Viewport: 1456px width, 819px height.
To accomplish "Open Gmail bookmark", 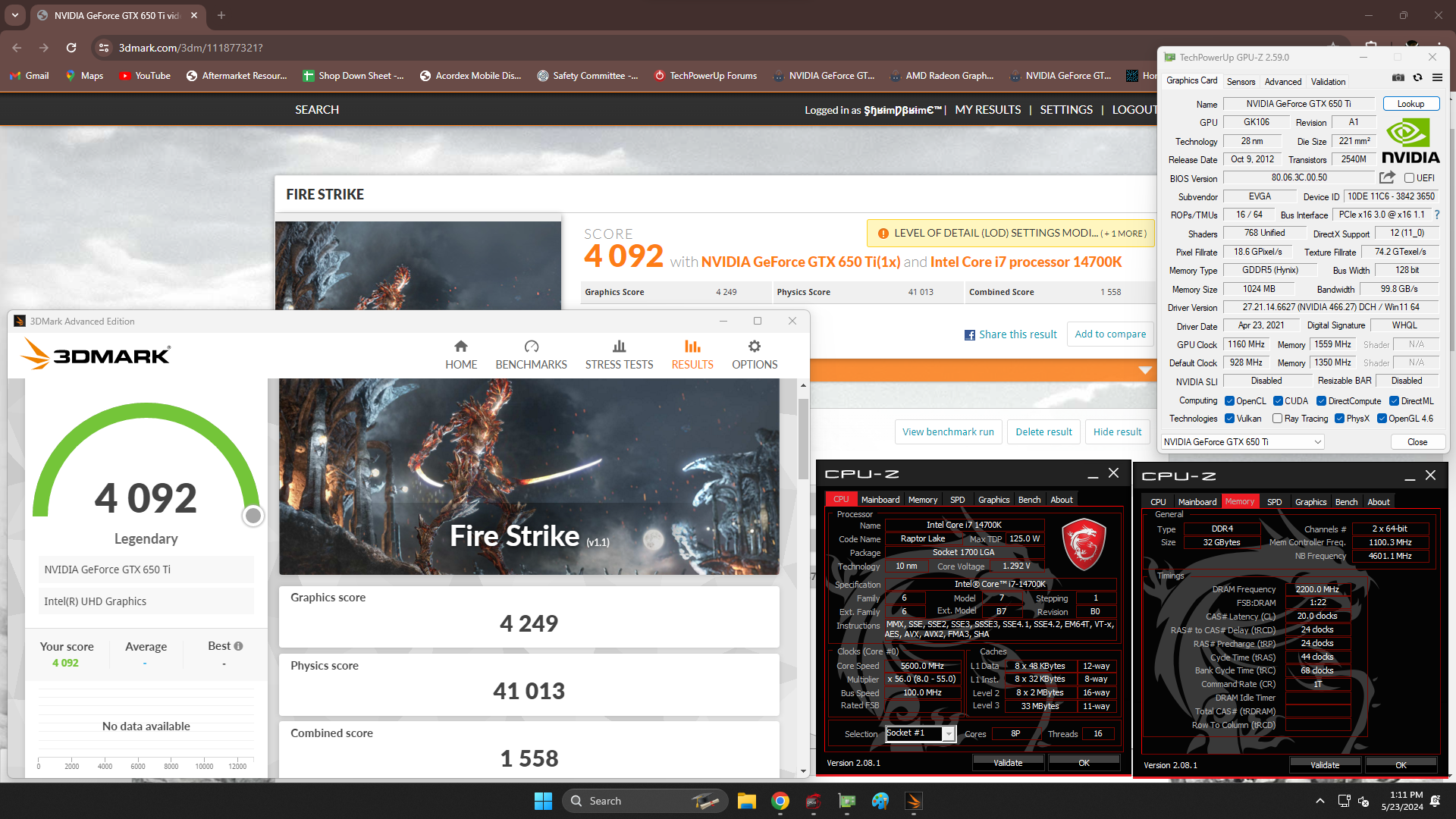I will 30,76.
